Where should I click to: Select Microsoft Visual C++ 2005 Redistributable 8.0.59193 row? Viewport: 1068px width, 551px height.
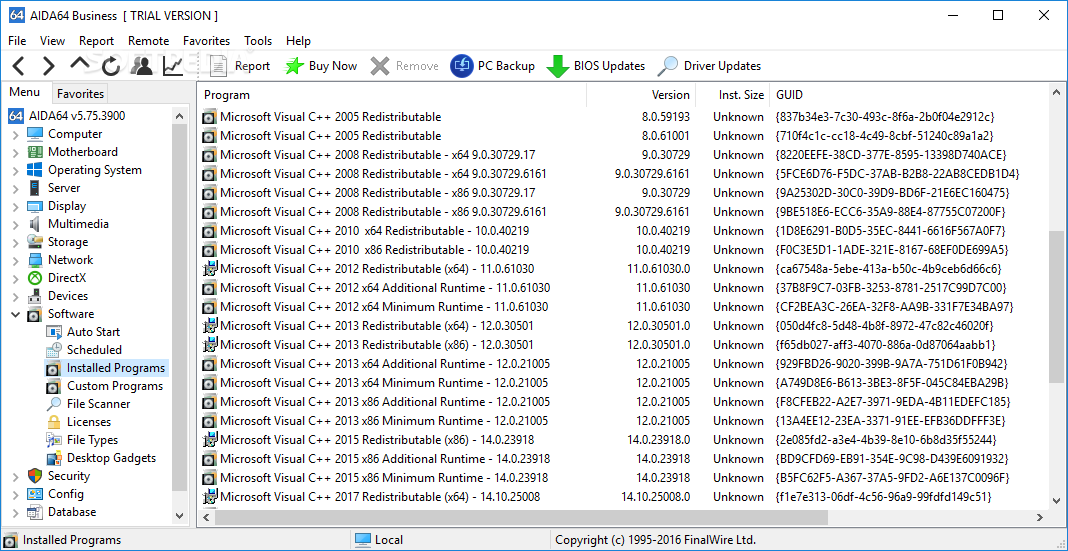pyautogui.click(x=624, y=116)
